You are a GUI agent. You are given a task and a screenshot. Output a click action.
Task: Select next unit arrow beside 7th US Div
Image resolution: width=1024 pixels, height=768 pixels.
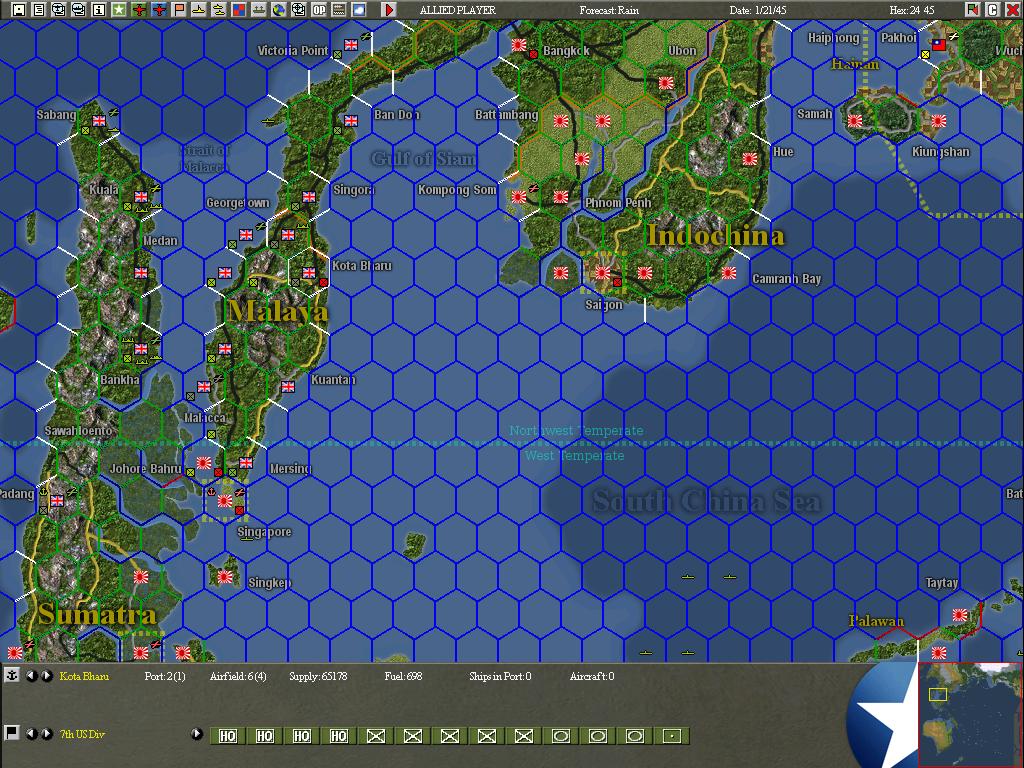46,734
